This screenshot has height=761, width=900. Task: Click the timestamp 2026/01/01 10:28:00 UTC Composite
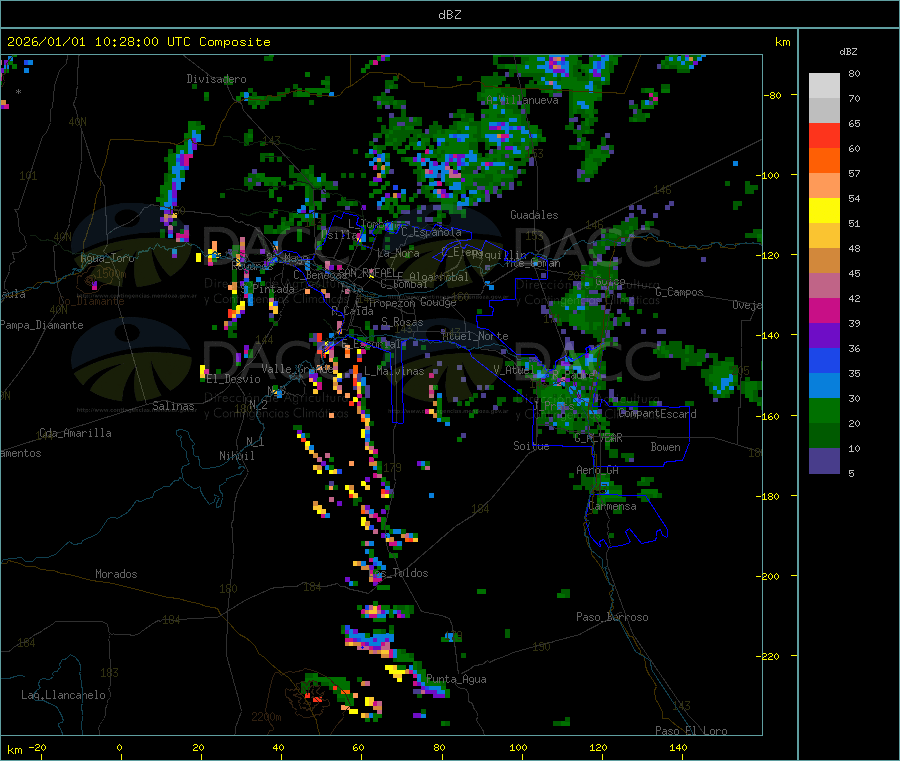point(138,42)
